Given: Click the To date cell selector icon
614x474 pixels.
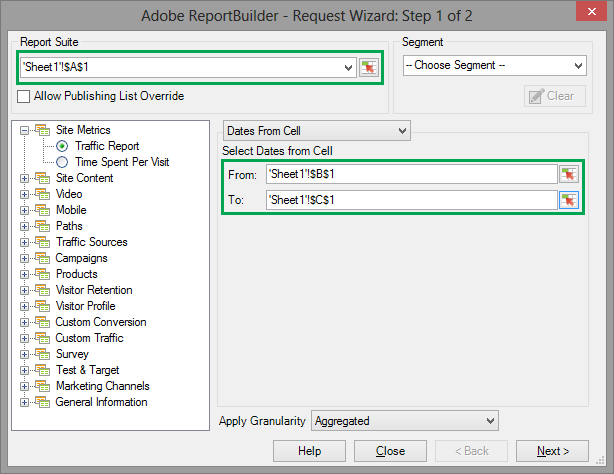Looking at the screenshot, I should 569,200.
